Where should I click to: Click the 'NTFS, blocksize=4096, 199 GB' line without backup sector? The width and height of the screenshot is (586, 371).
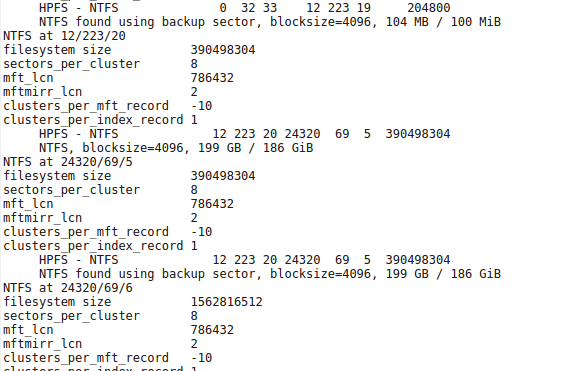[176, 148]
